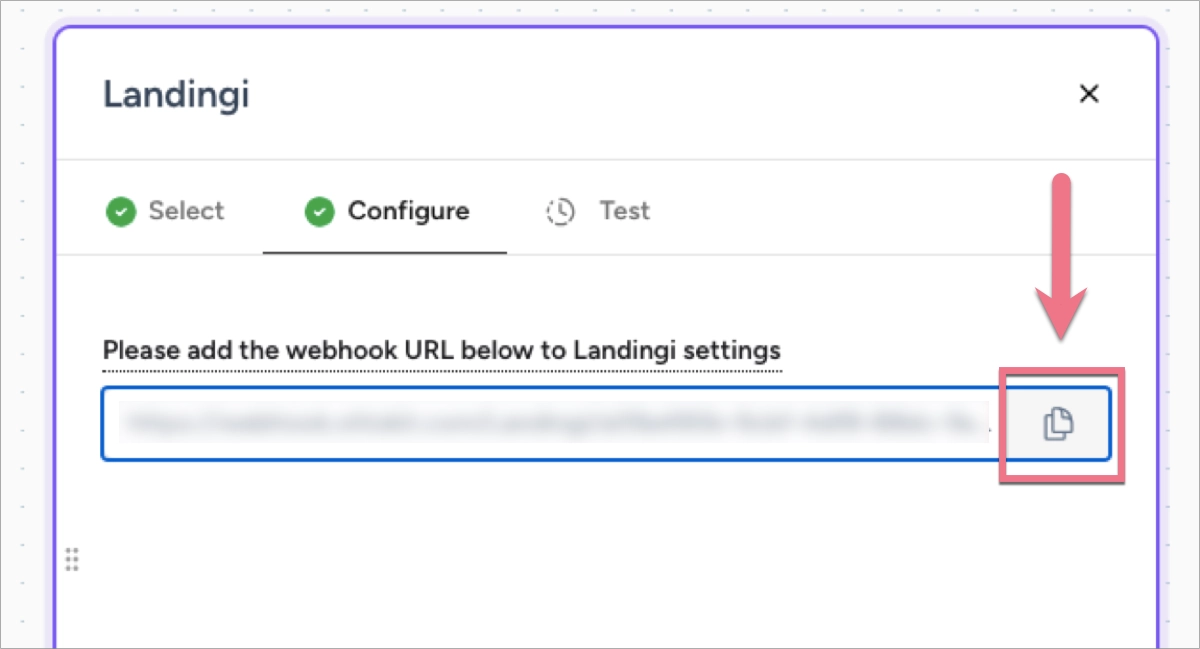The width and height of the screenshot is (1200, 649).
Task: Click the drag handle dots on the left
Action: [71, 559]
